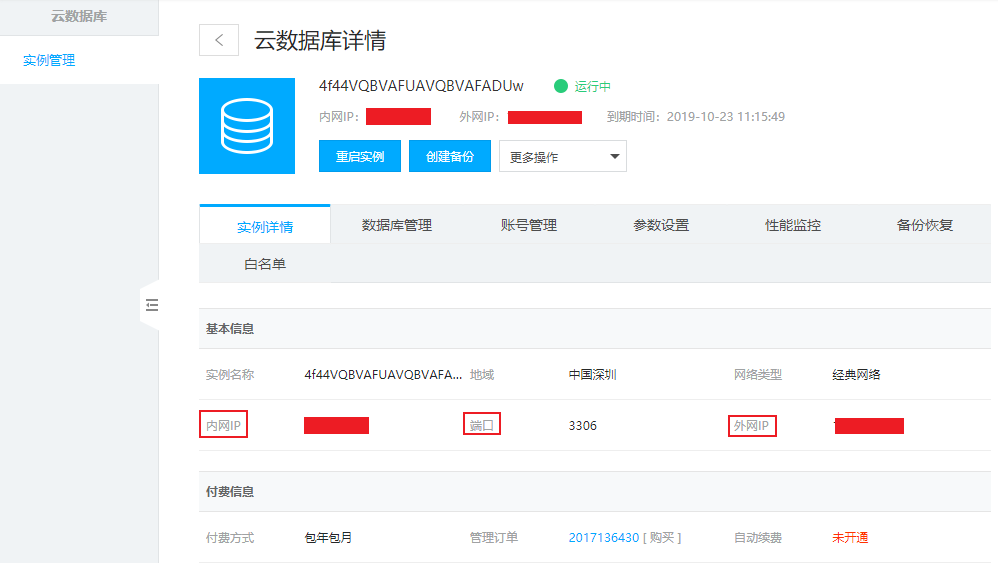Open order link 2017136430
Image resolution: width=998 pixels, height=563 pixels.
coord(603,538)
